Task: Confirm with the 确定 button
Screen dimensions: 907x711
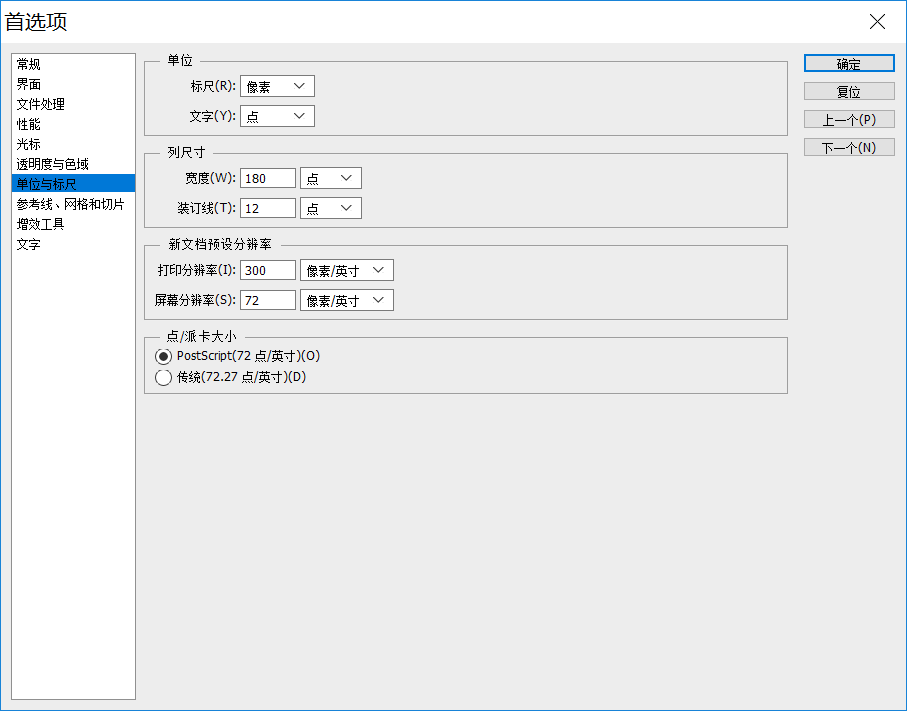Action: click(849, 64)
